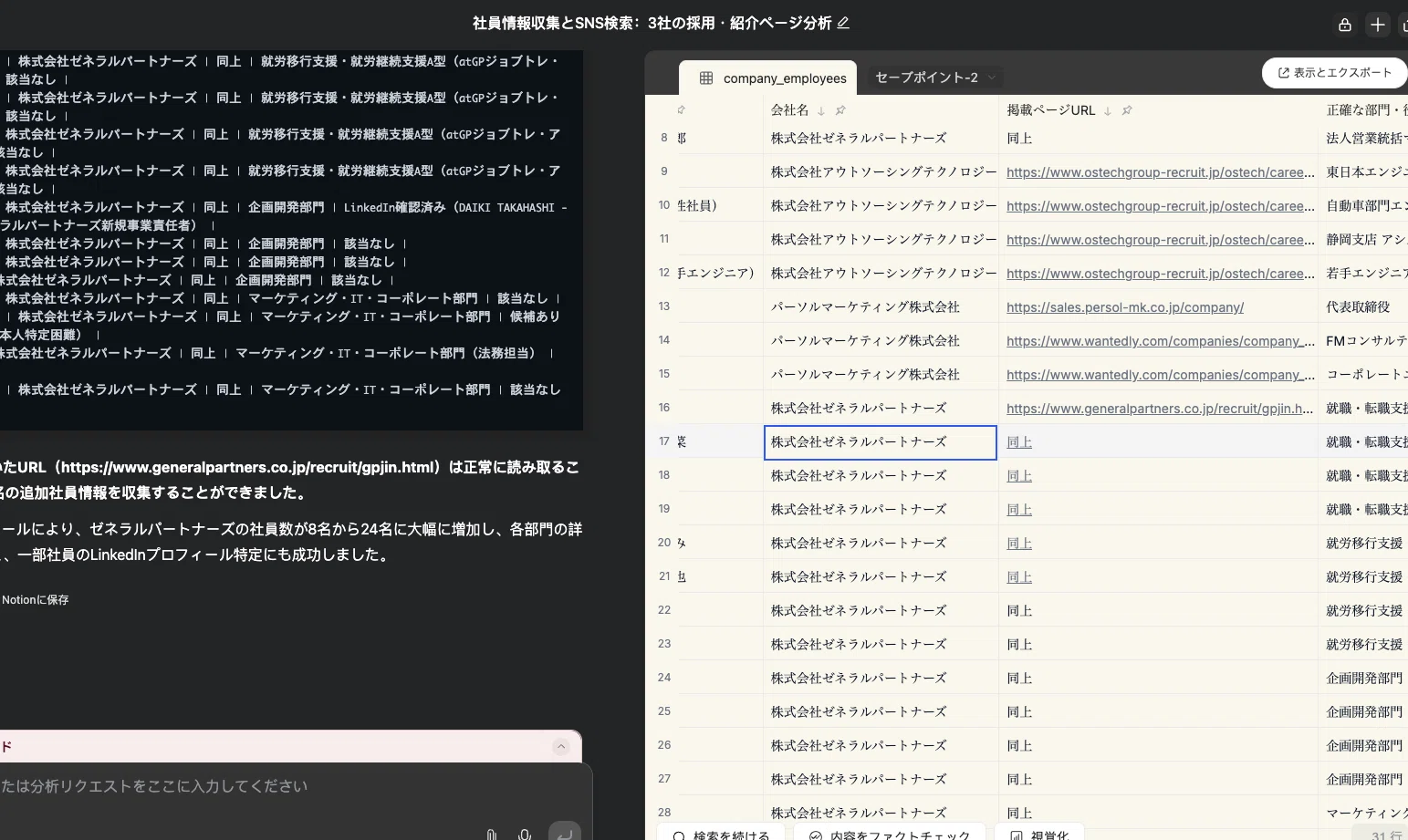Open the wantedly URL in row 15

click(x=1161, y=375)
